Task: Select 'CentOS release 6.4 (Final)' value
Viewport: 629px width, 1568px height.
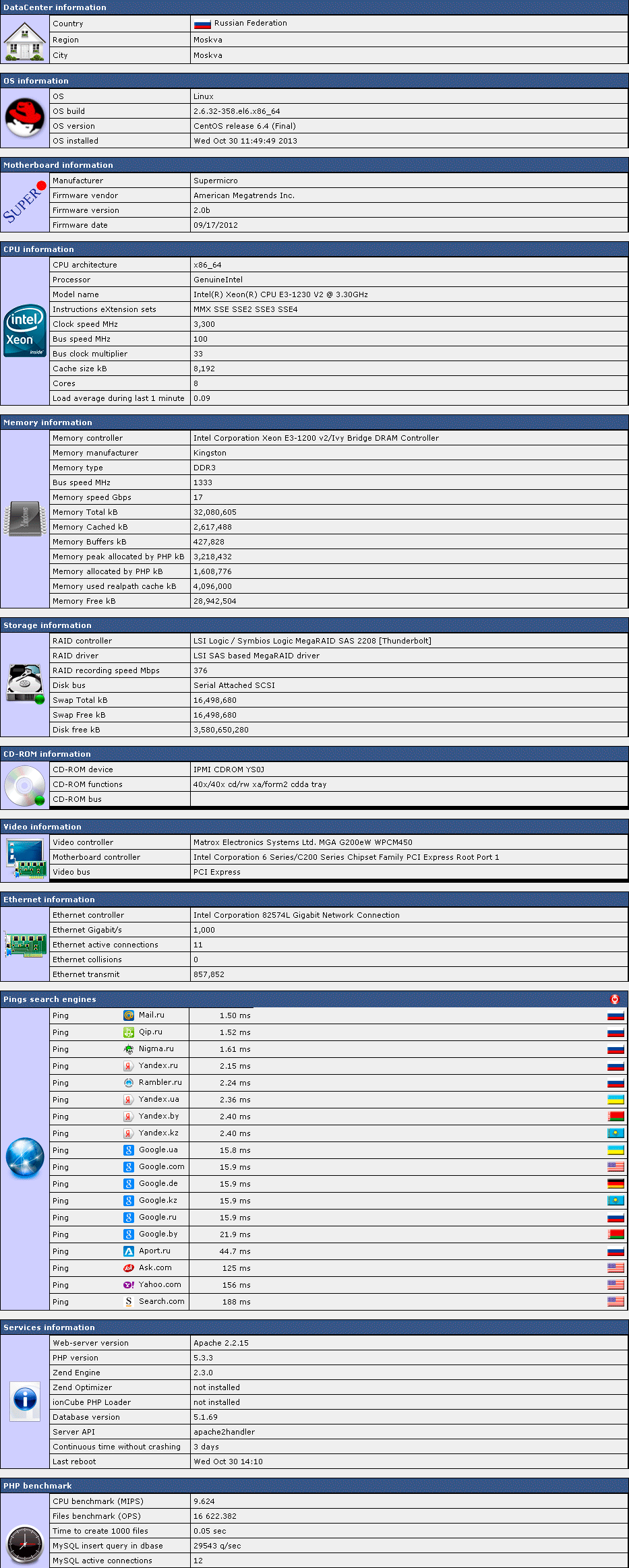Action: (x=245, y=126)
